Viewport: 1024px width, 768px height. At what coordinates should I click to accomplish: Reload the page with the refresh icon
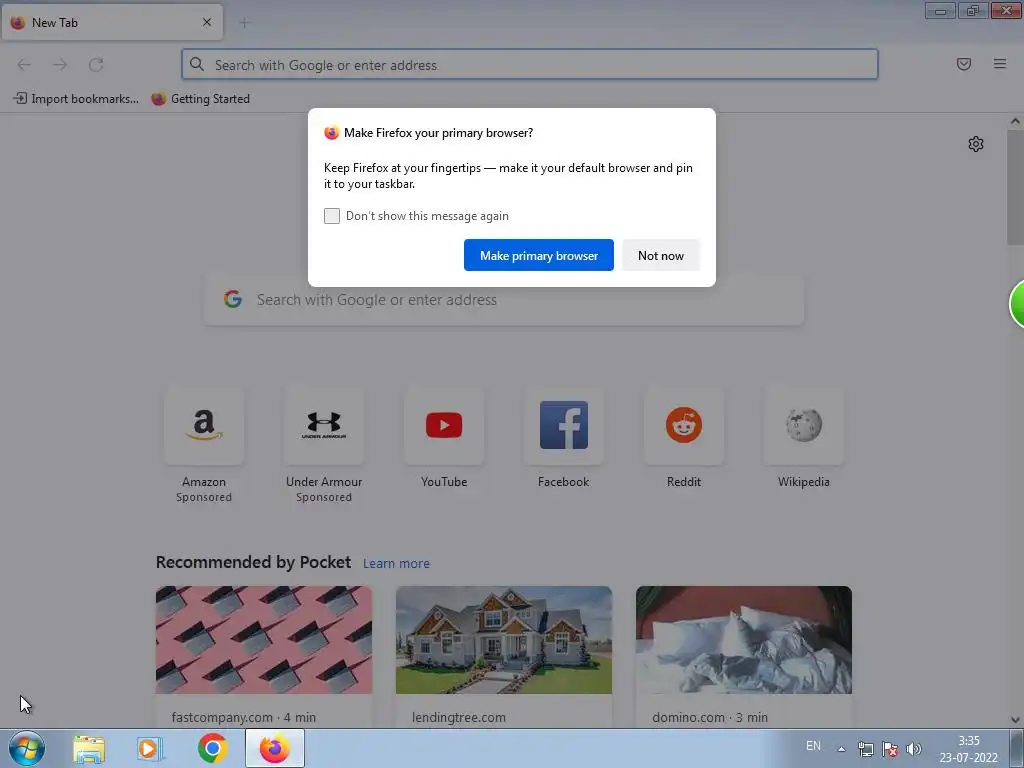click(x=96, y=65)
